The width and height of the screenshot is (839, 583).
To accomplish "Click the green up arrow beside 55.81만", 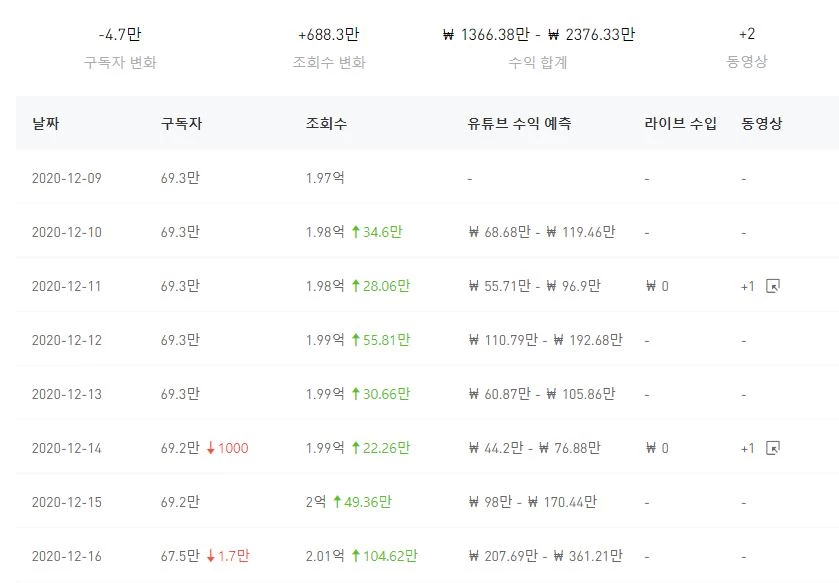I will (x=355, y=340).
